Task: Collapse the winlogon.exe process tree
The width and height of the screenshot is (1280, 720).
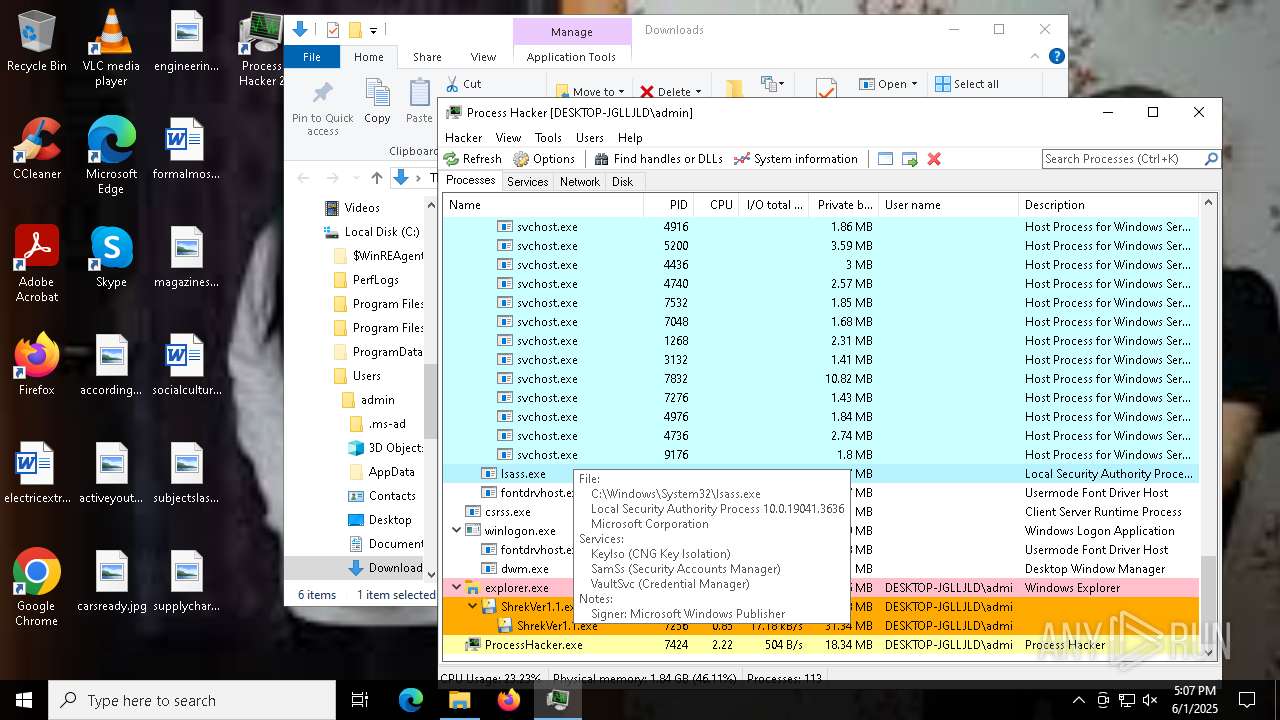Action: point(457,531)
